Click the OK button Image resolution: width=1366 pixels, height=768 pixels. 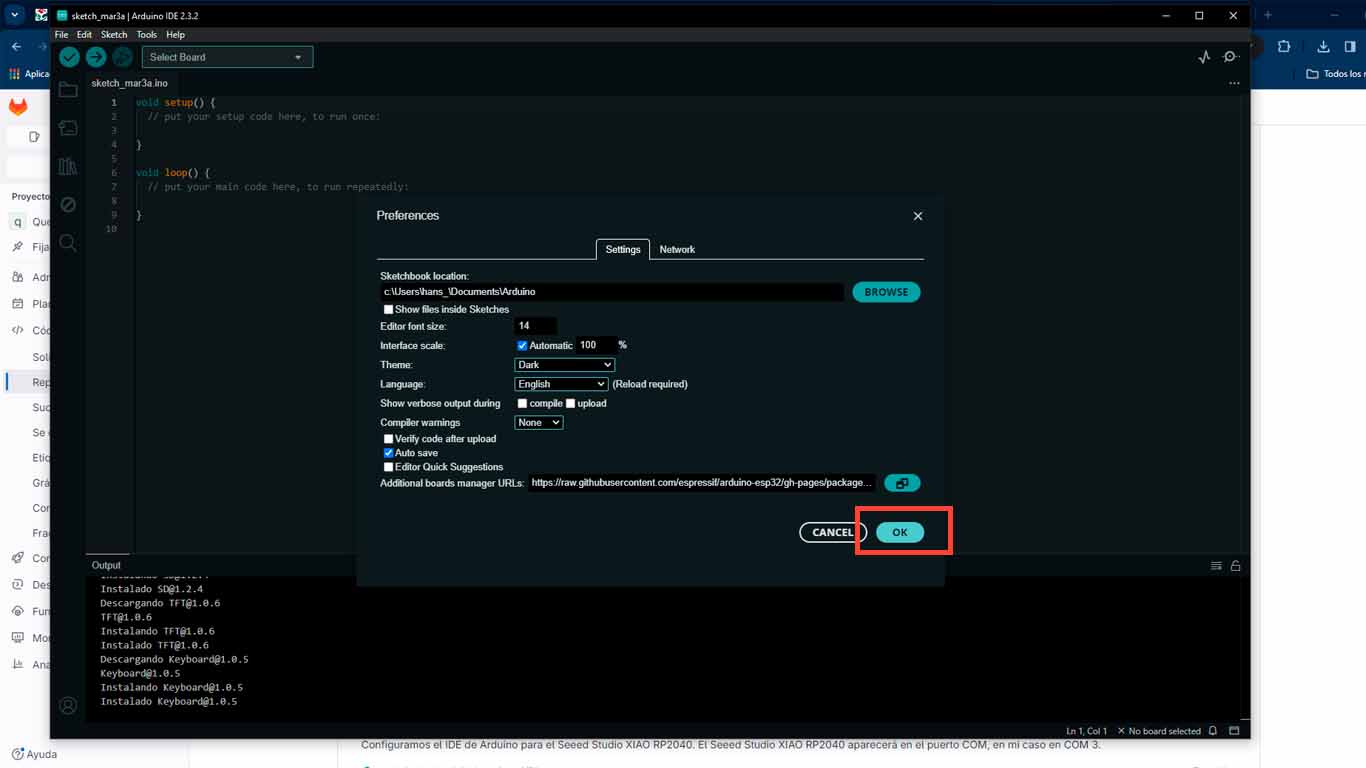[x=900, y=533]
